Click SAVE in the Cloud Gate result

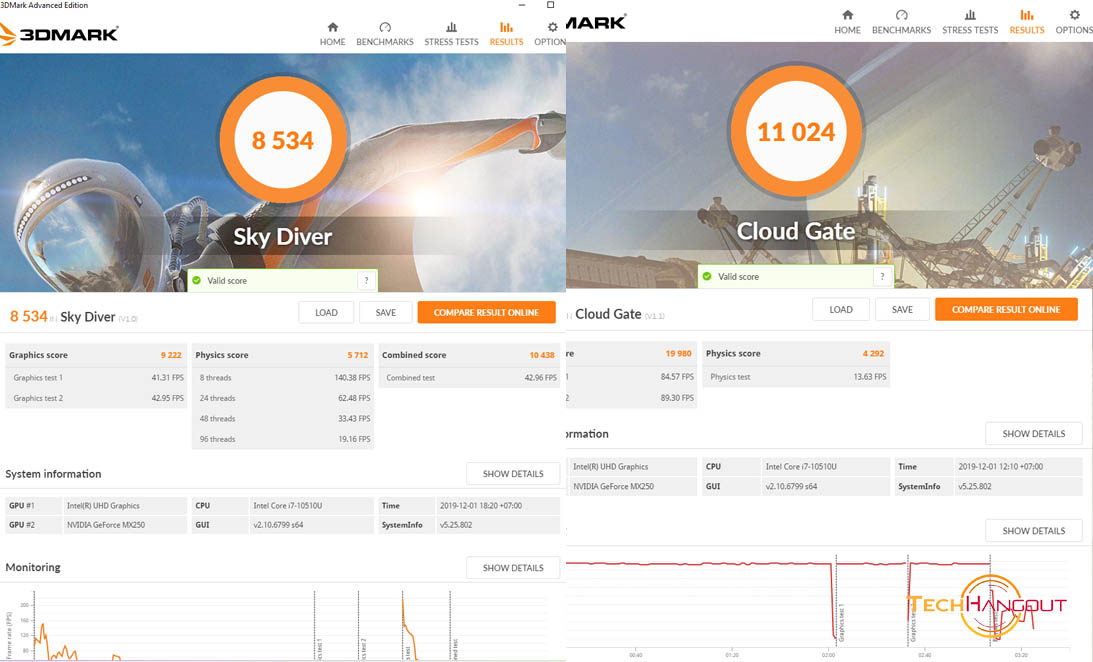click(x=902, y=309)
